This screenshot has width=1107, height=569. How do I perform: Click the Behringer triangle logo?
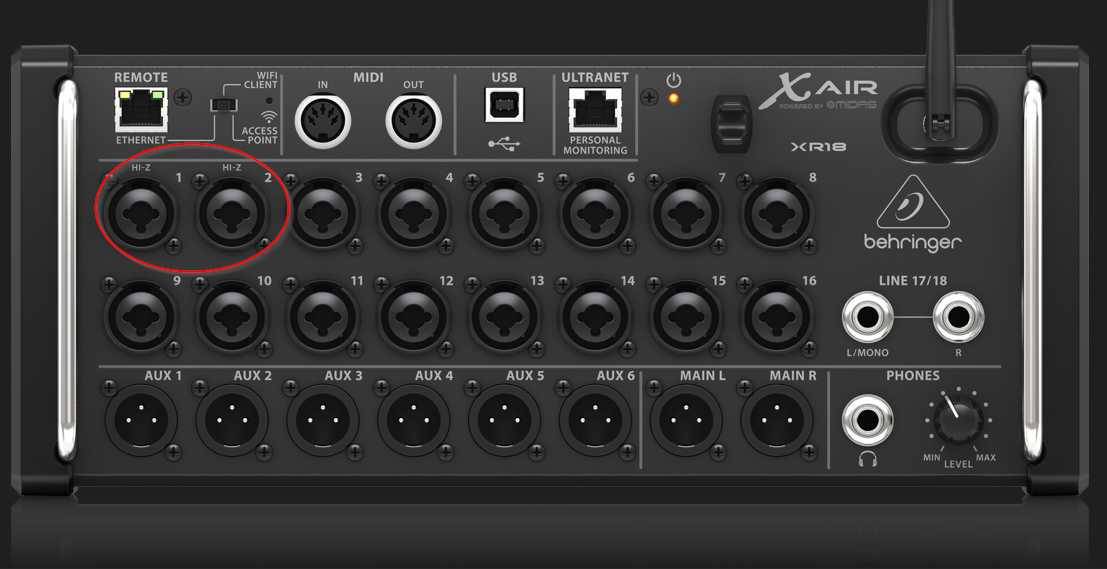912,203
